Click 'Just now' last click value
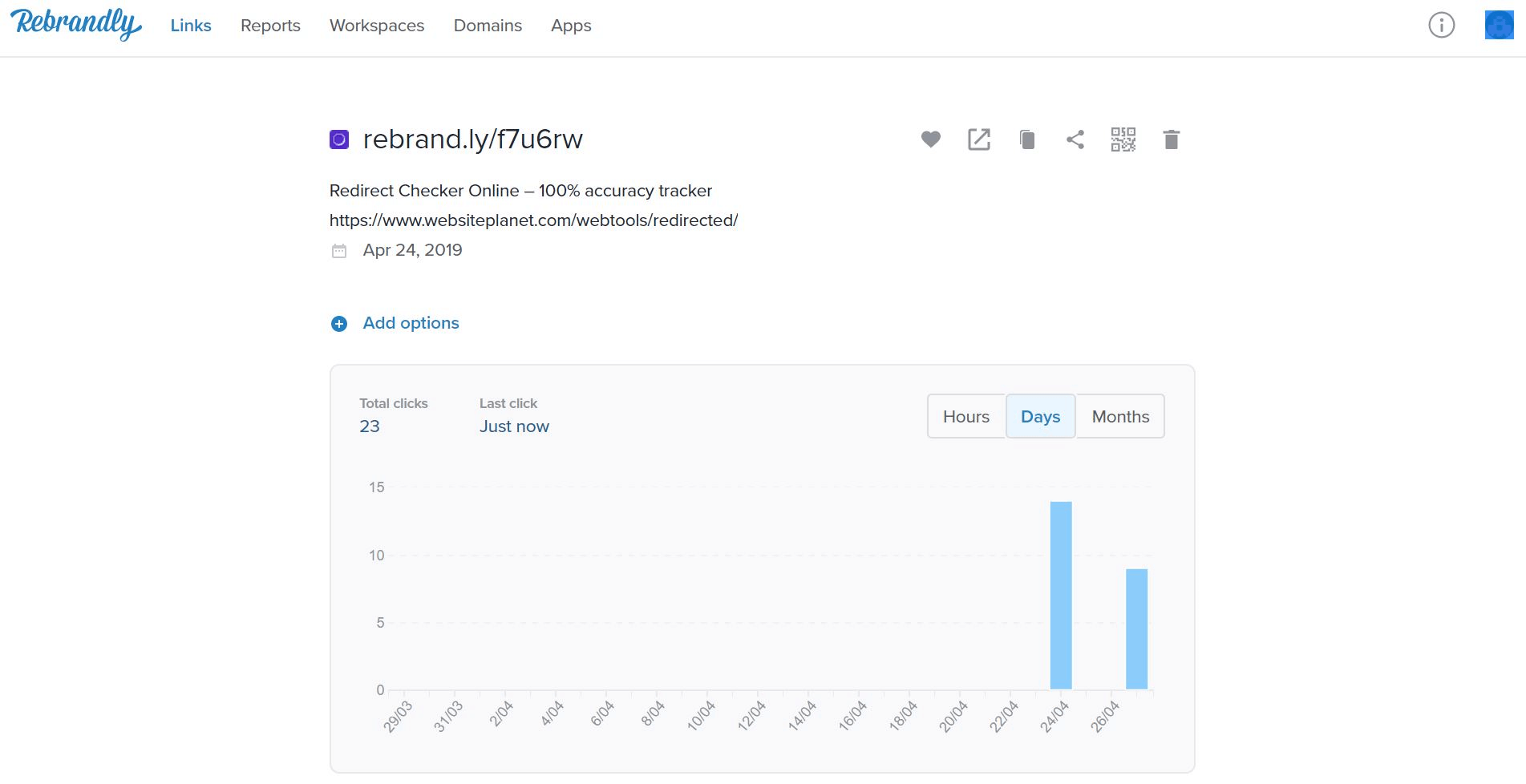The height and width of the screenshot is (784, 1526). click(x=514, y=426)
